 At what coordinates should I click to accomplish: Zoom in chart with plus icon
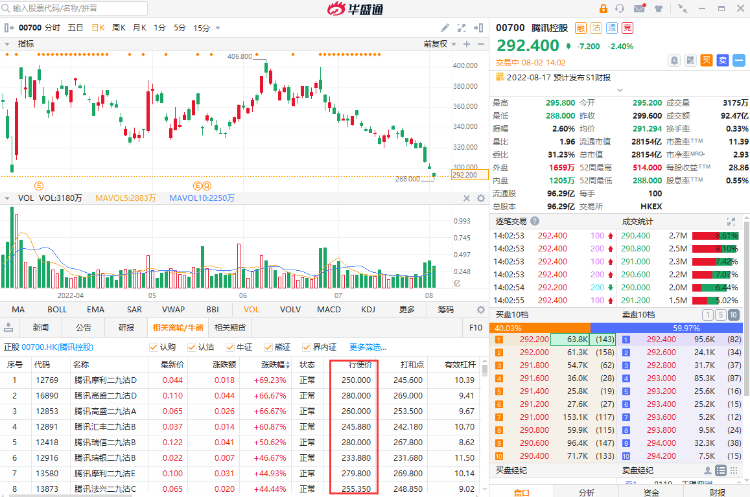[x=467, y=44]
